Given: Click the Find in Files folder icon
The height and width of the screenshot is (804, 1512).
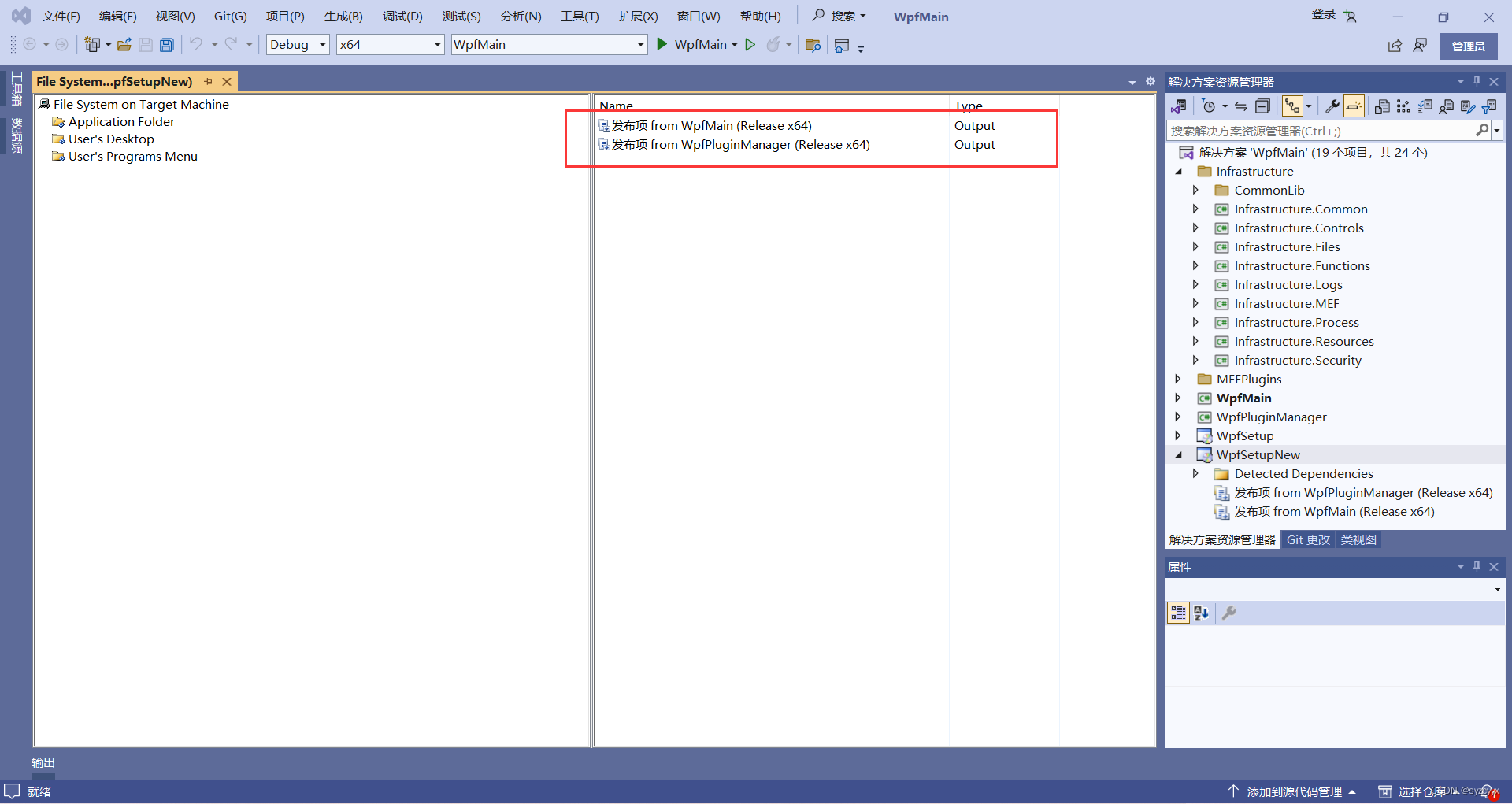Looking at the screenshot, I should (813, 45).
